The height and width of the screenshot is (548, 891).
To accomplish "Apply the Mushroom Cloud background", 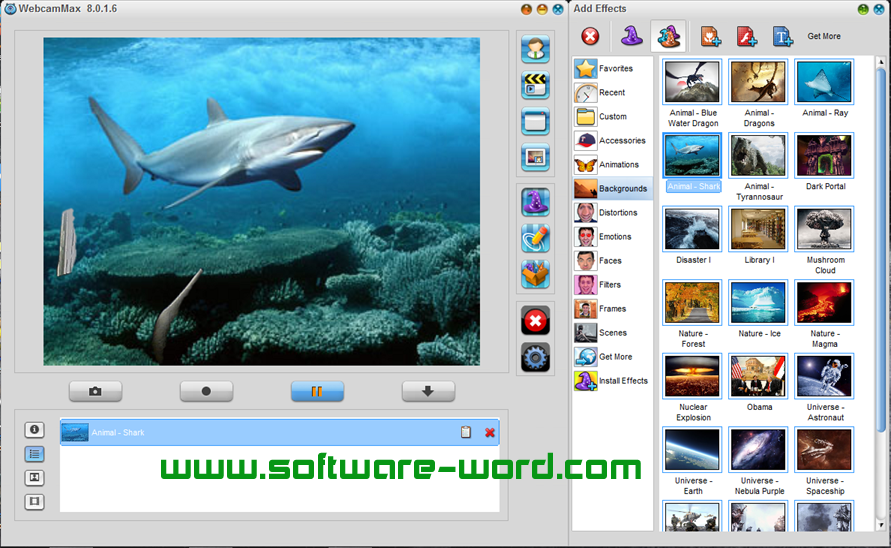I will [x=824, y=229].
